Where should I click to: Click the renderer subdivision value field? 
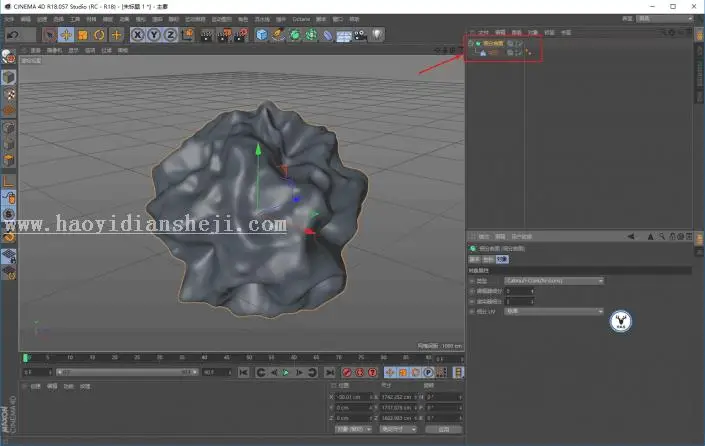(x=519, y=301)
